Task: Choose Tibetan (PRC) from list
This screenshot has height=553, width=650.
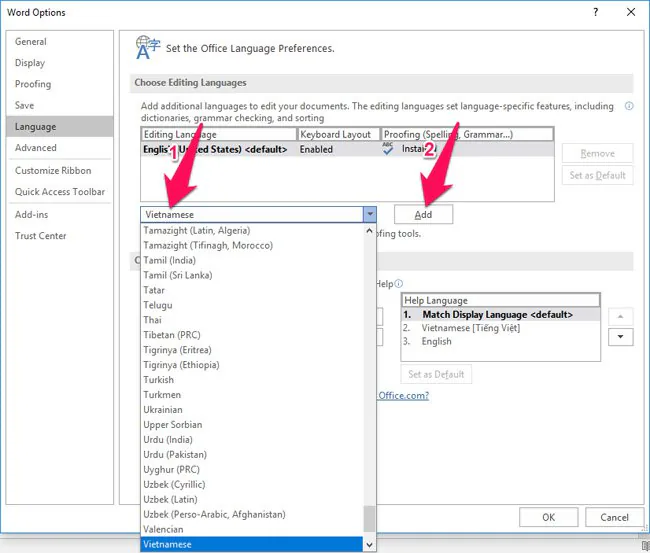Action: (252, 335)
